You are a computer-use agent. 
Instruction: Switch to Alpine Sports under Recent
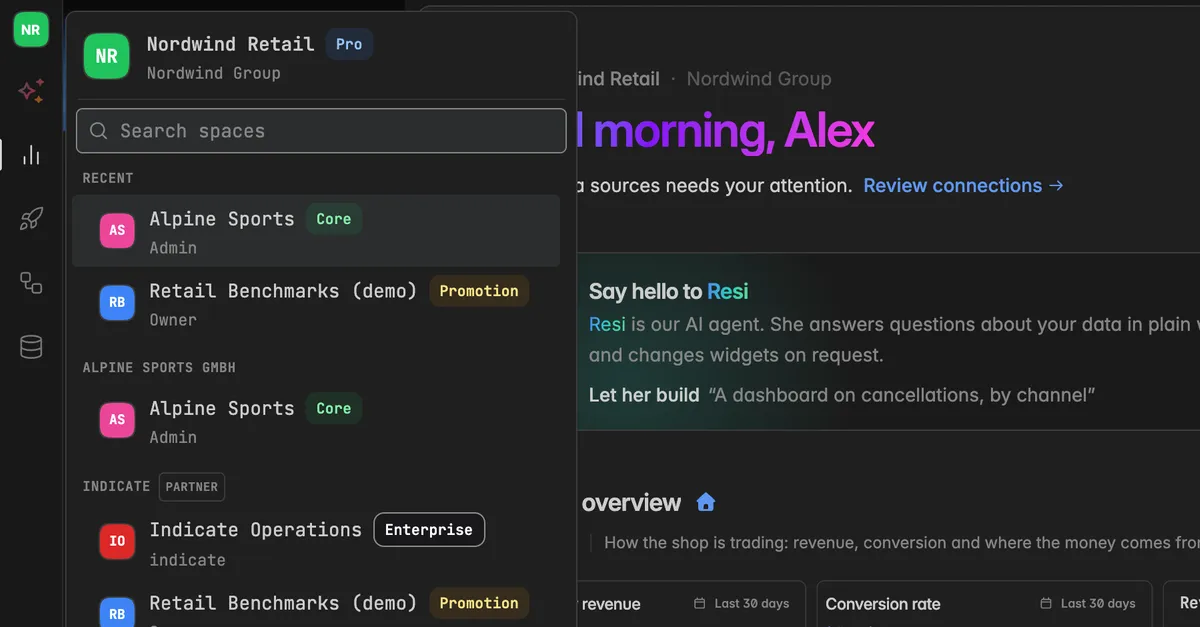(316, 231)
